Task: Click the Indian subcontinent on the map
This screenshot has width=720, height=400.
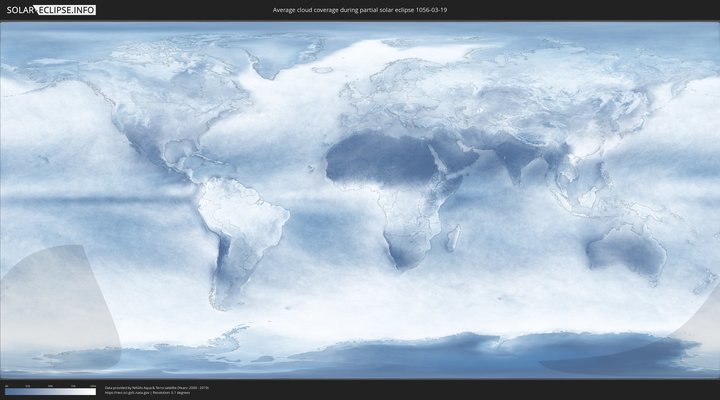Action: pos(515,165)
